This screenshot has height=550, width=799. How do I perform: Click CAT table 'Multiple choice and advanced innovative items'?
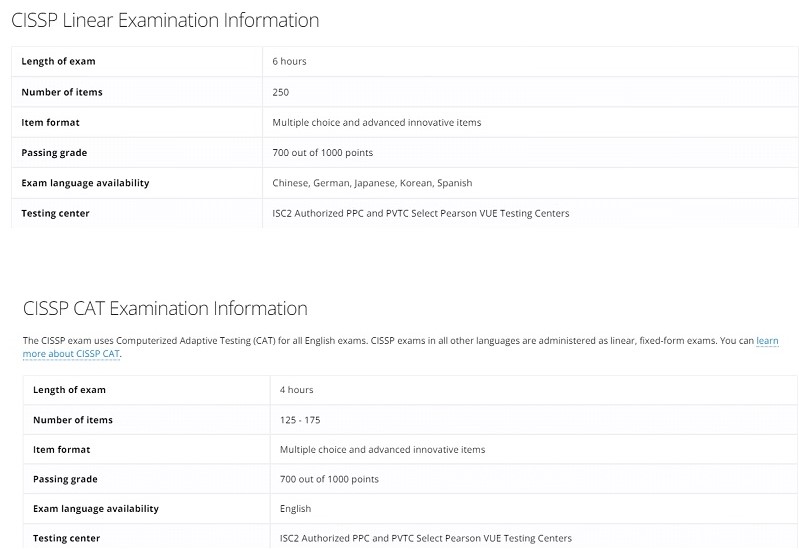point(382,450)
